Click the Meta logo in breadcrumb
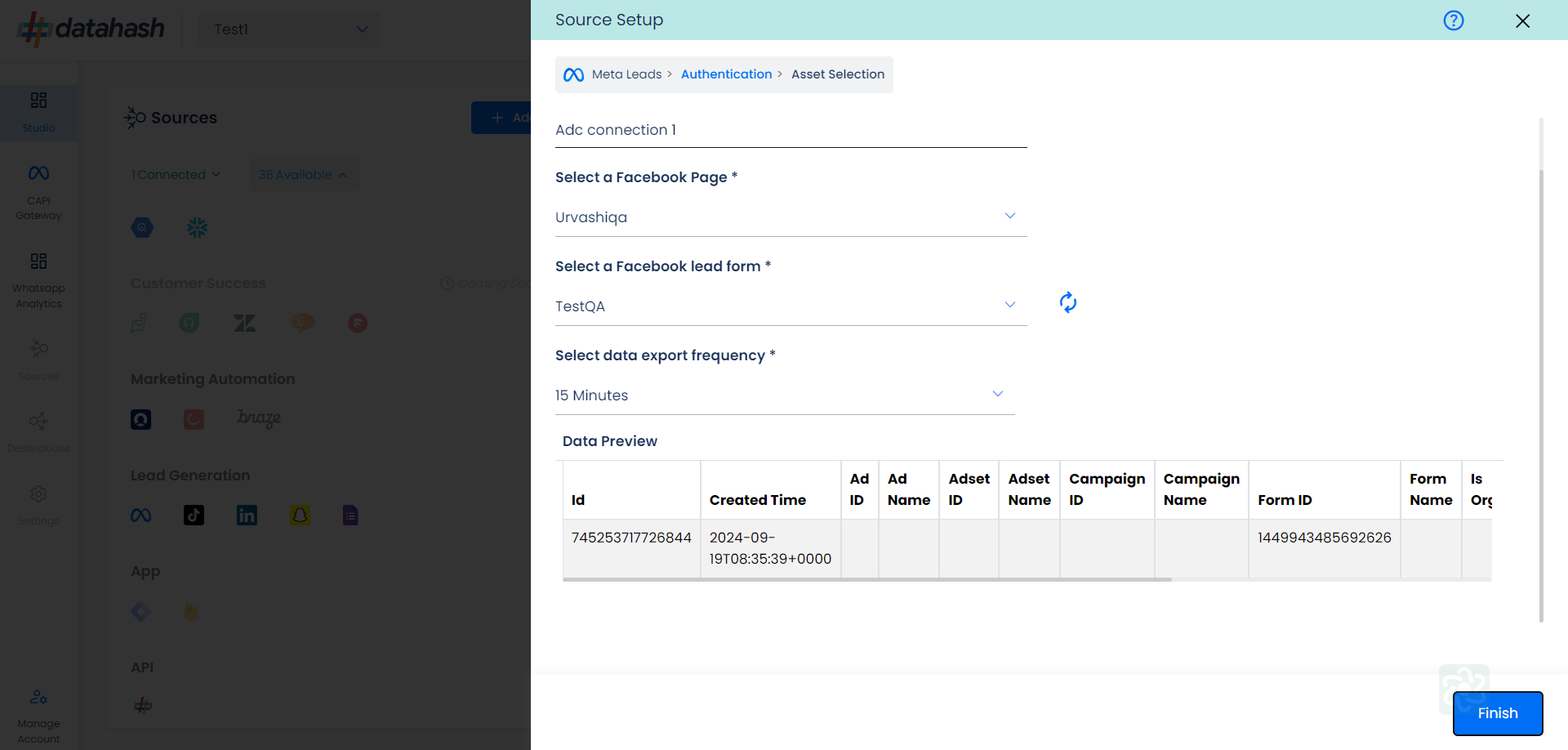The image size is (1568, 750). point(573,74)
